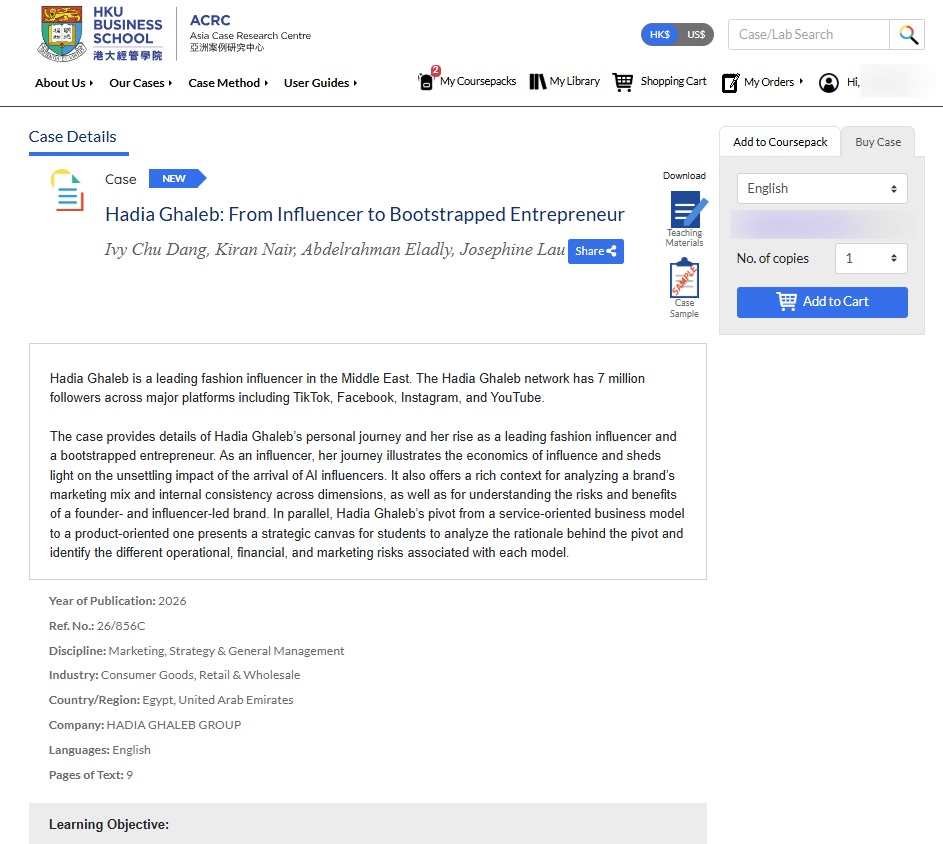
Task: Click the ACRC Asia Case Research Centre logo
Action: point(250,34)
